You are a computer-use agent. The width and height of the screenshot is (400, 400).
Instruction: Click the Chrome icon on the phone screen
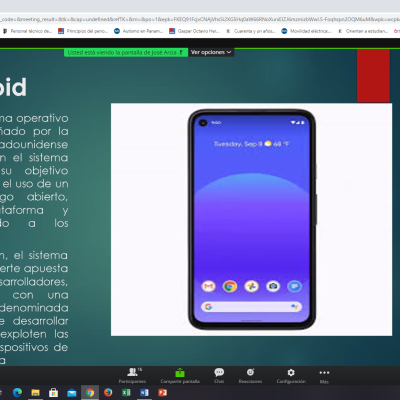[x=230, y=286]
